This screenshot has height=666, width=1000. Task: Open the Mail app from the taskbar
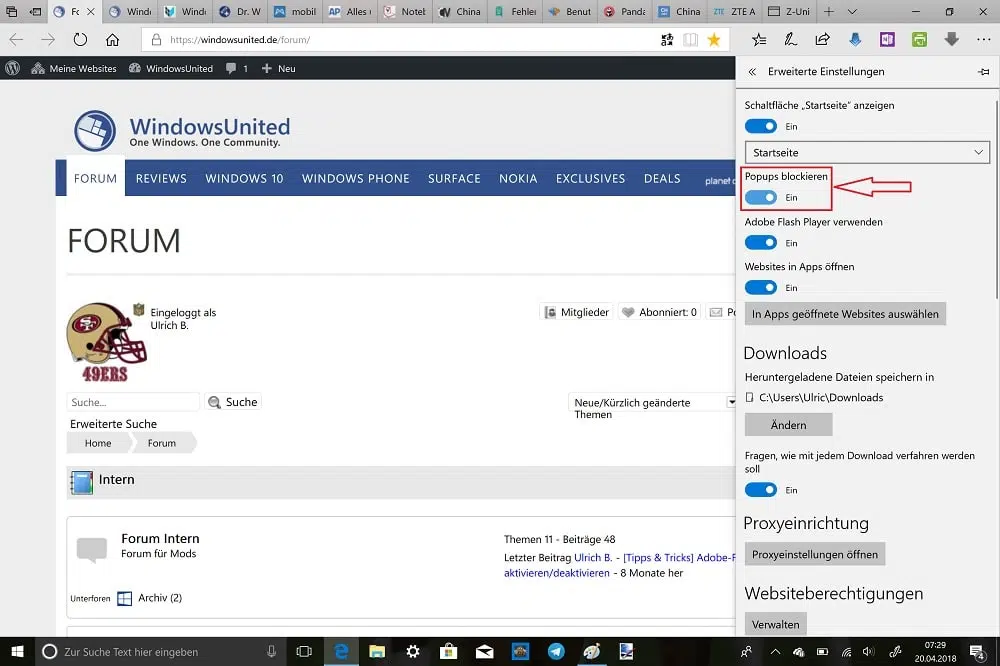tap(485, 651)
